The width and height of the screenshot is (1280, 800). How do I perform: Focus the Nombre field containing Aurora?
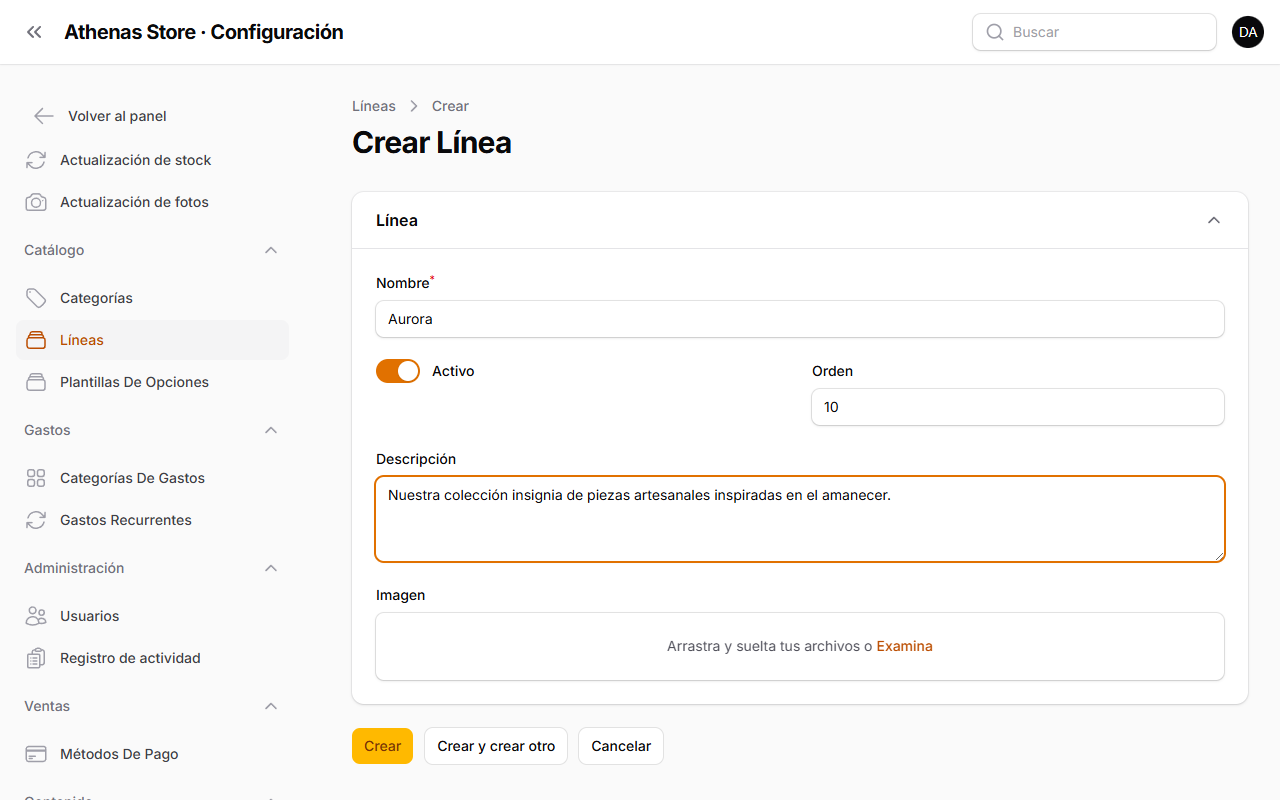coord(800,319)
